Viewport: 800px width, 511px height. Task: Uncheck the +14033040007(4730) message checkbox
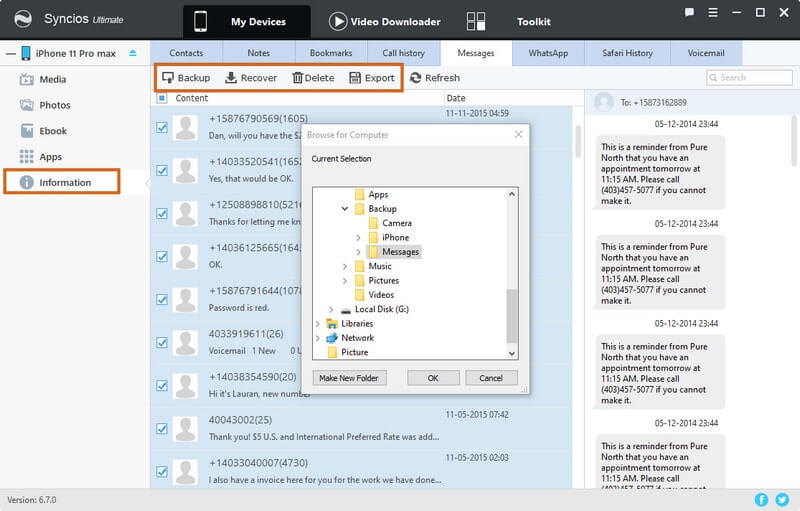[x=162, y=472]
